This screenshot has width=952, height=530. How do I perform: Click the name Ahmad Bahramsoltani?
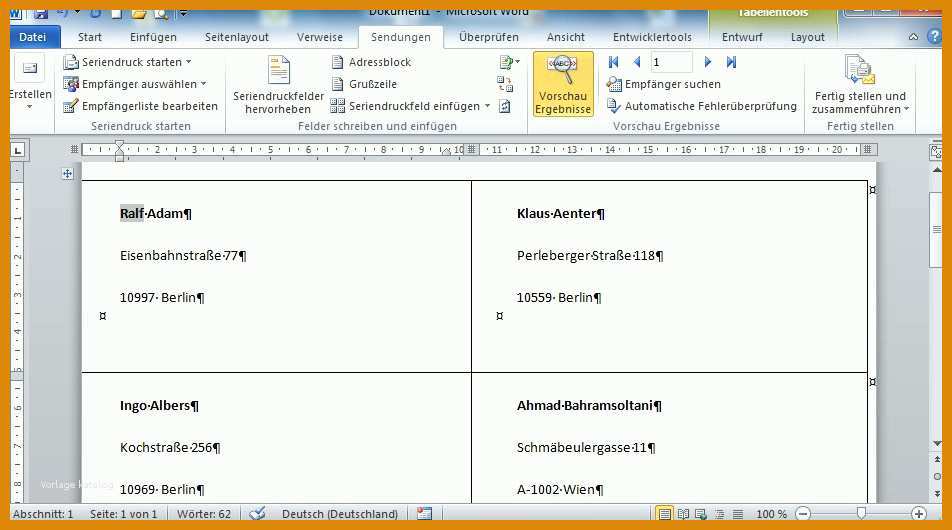pos(584,406)
